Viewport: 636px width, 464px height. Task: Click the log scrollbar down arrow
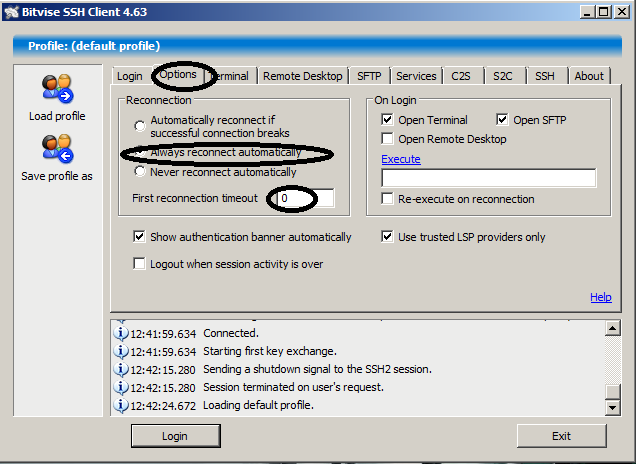tap(612, 407)
